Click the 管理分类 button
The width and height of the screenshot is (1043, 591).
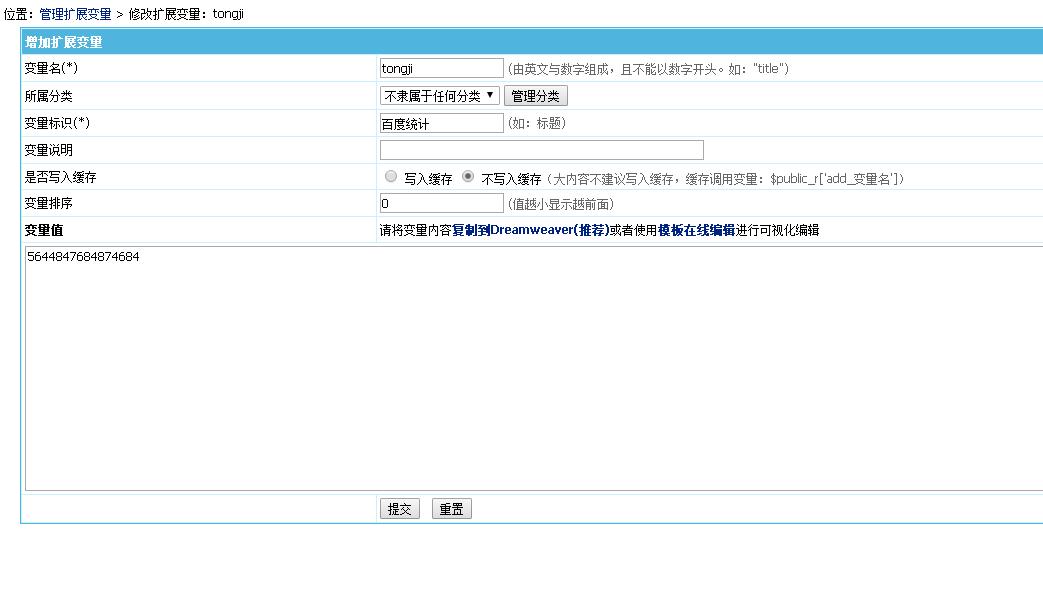coord(535,95)
